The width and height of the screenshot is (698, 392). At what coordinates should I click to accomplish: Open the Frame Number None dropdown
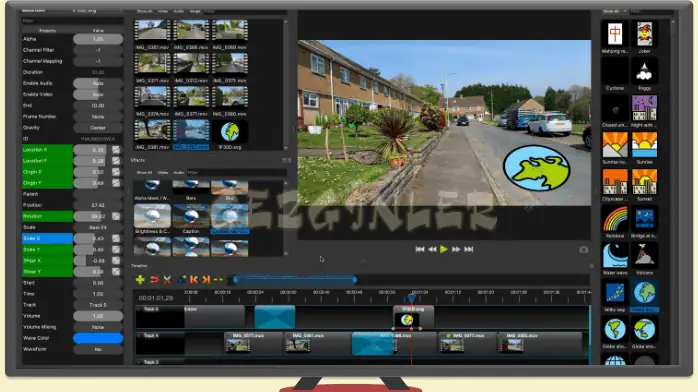pyautogui.click(x=98, y=117)
